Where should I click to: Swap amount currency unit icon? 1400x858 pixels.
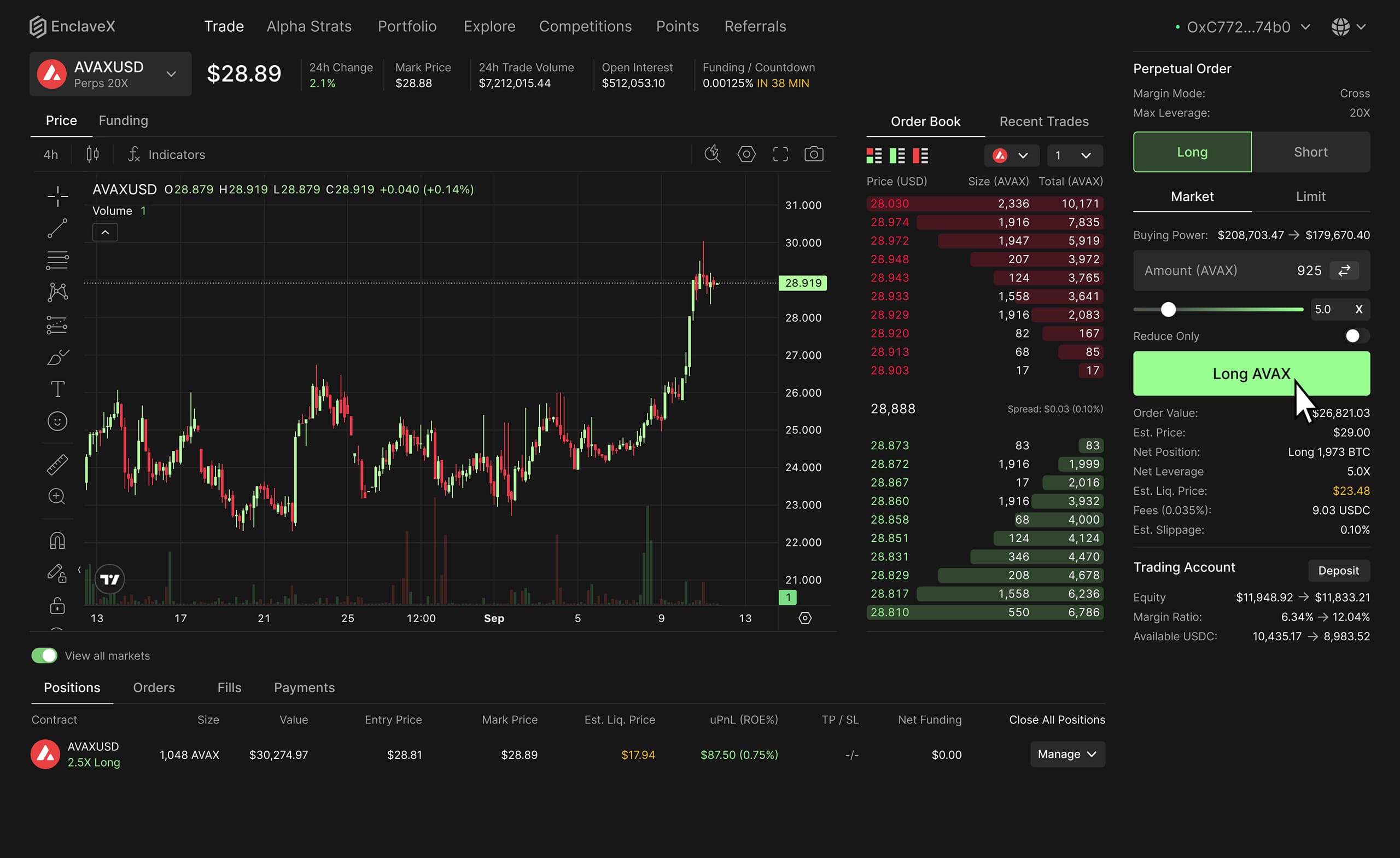point(1344,271)
